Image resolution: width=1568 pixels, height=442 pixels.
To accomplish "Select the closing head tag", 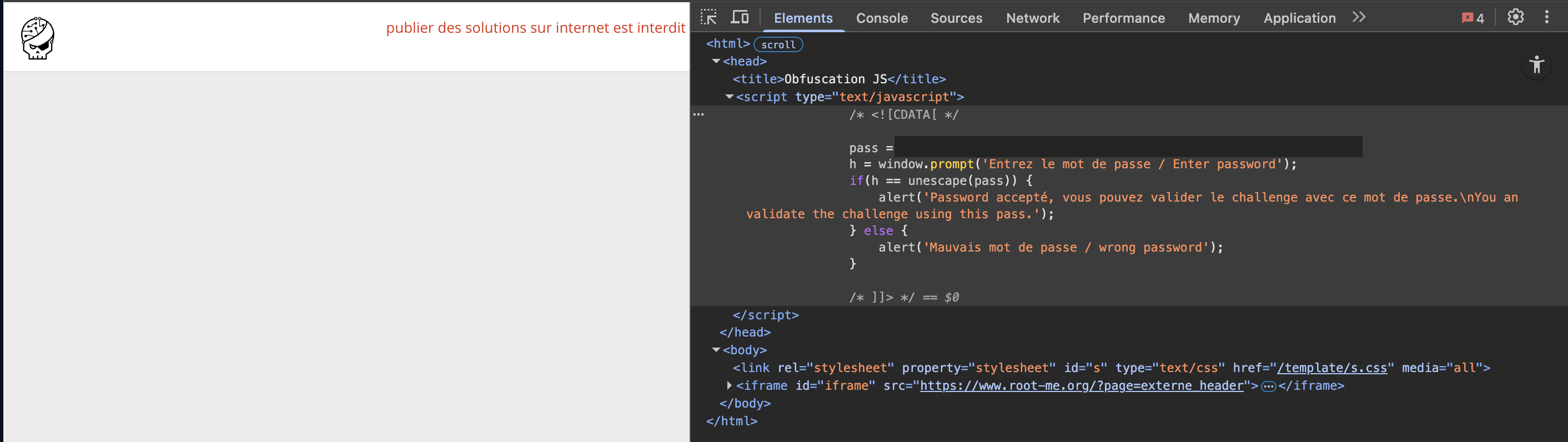I will [x=745, y=333].
